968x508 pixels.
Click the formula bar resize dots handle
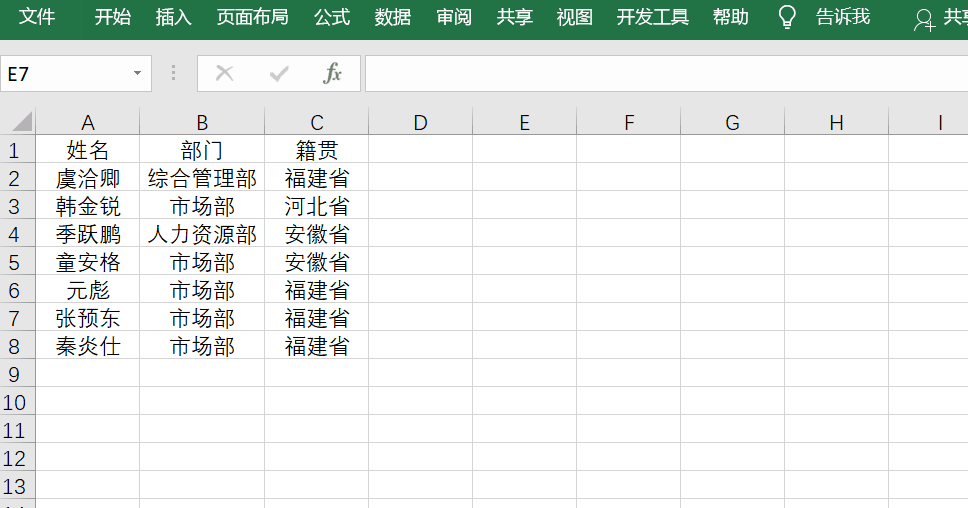pos(173,73)
